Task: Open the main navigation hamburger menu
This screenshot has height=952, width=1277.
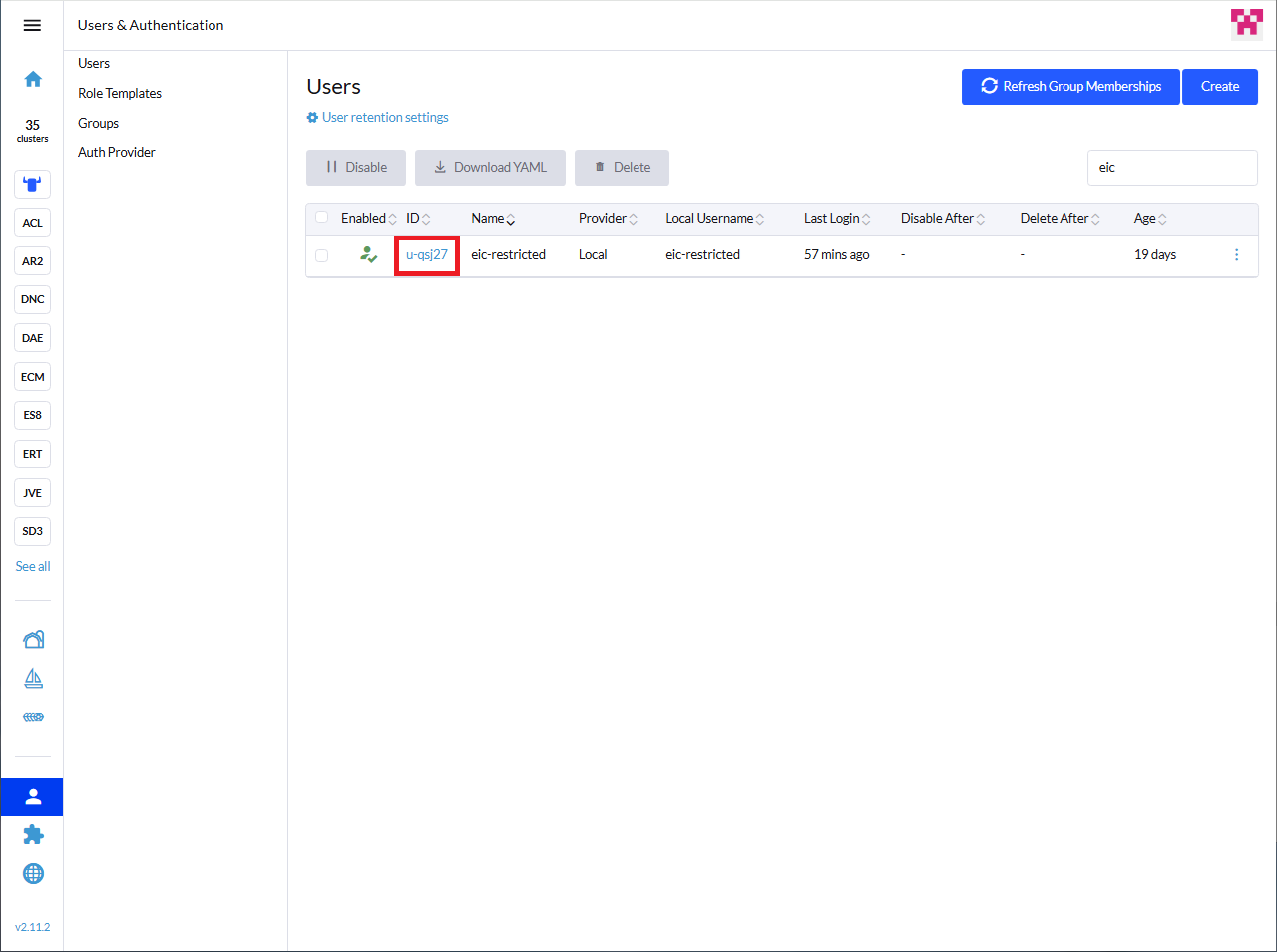Action: (x=32, y=25)
